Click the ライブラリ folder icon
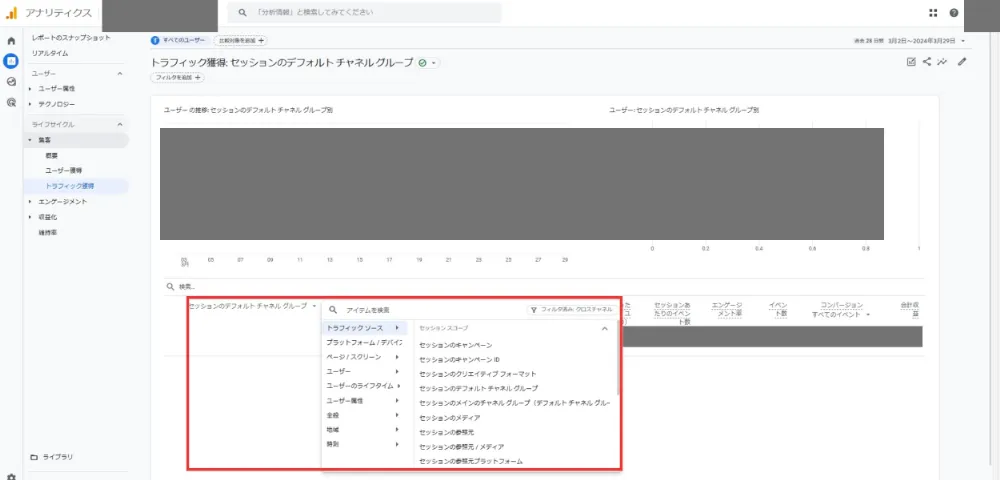The image size is (1000, 480). 34,457
